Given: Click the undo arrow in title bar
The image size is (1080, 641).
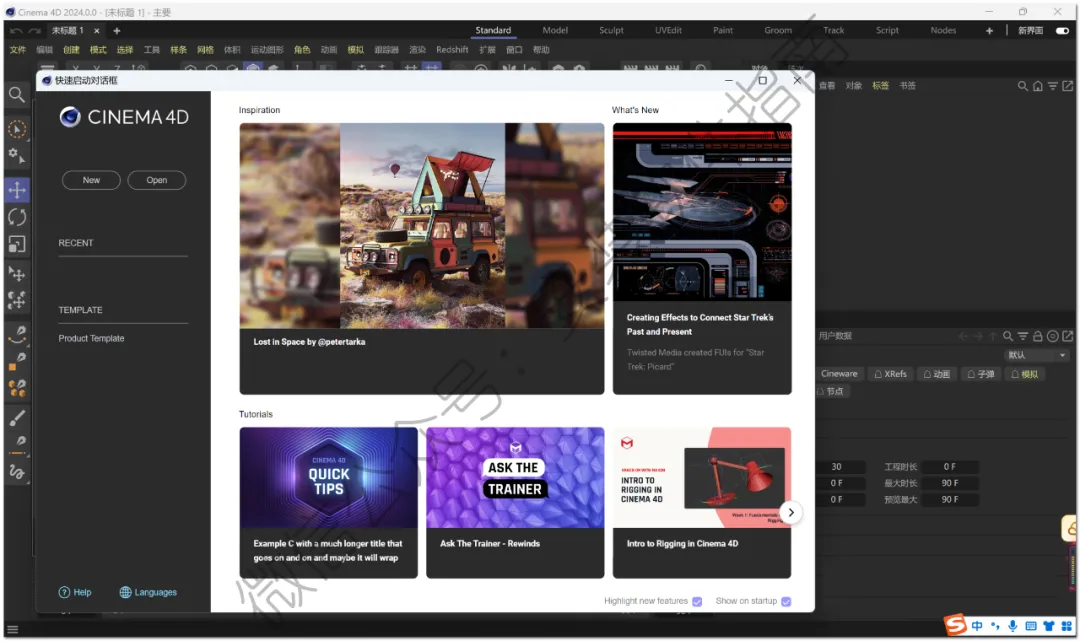Looking at the screenshot, I should tap(16, 31).
